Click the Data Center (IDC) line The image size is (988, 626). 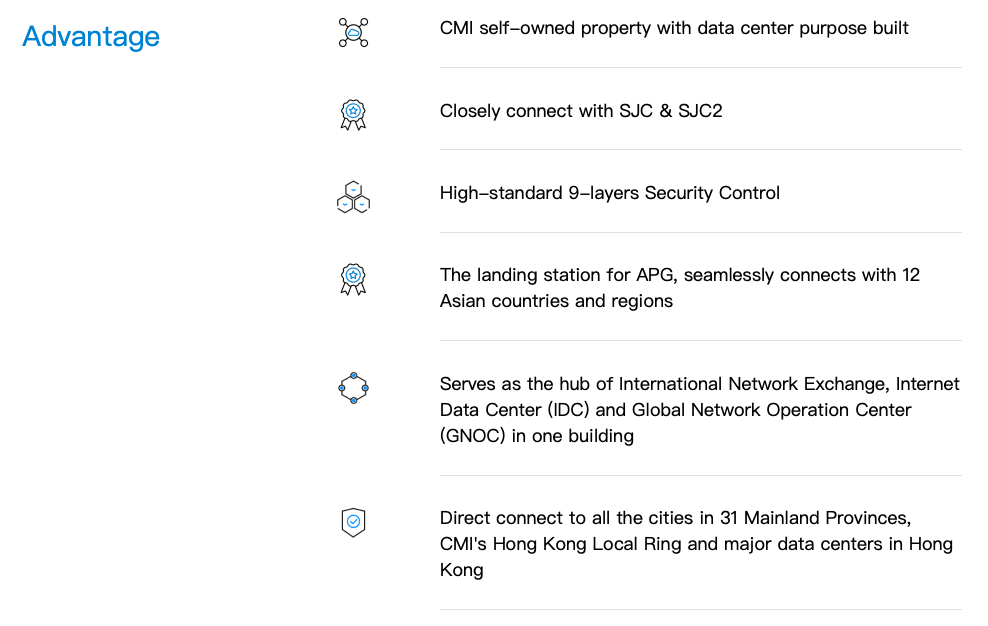coord(675,410)
